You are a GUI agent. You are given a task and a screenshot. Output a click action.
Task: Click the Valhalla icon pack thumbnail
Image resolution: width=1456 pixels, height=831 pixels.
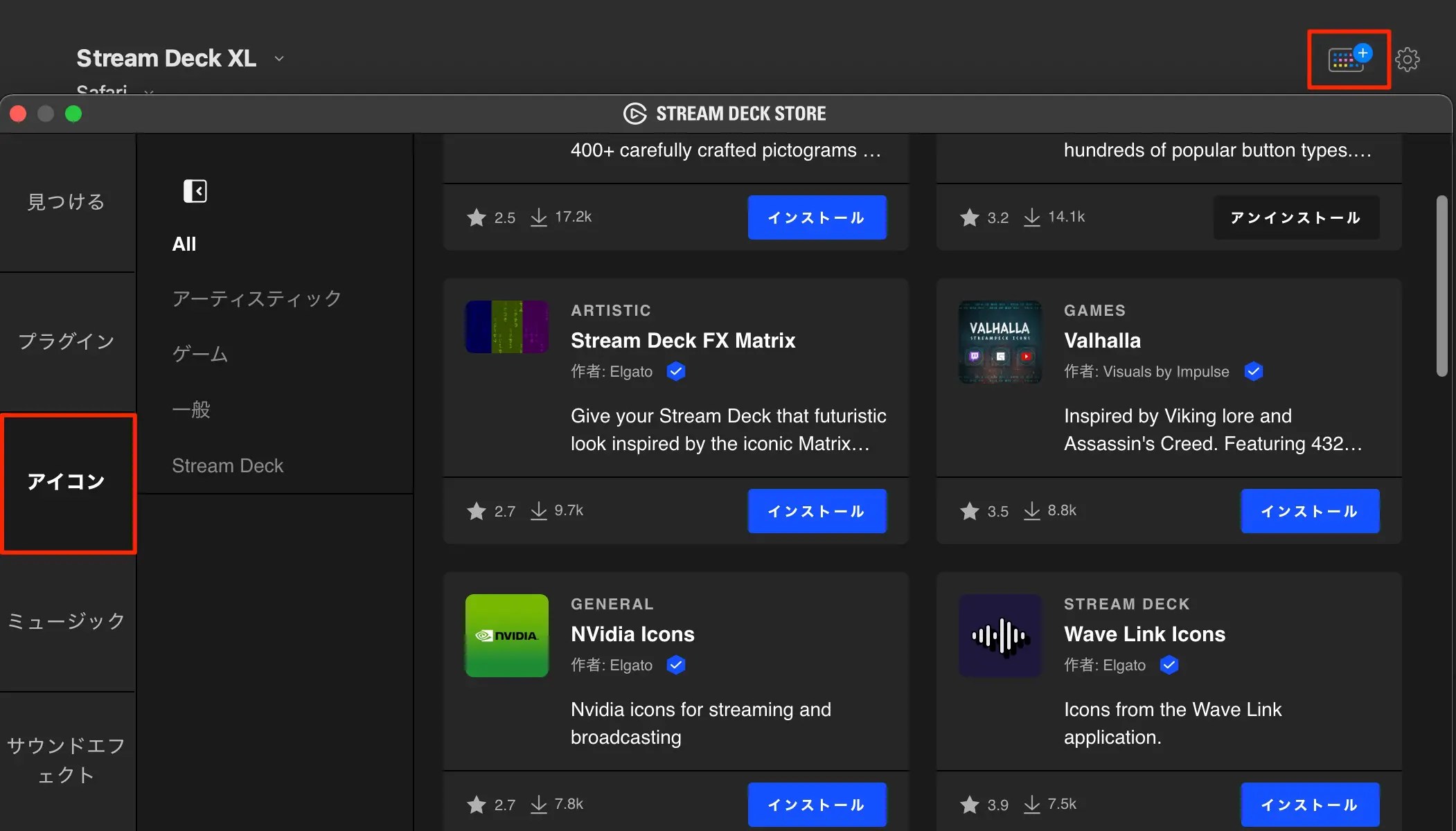click(x=1000, y=342)
